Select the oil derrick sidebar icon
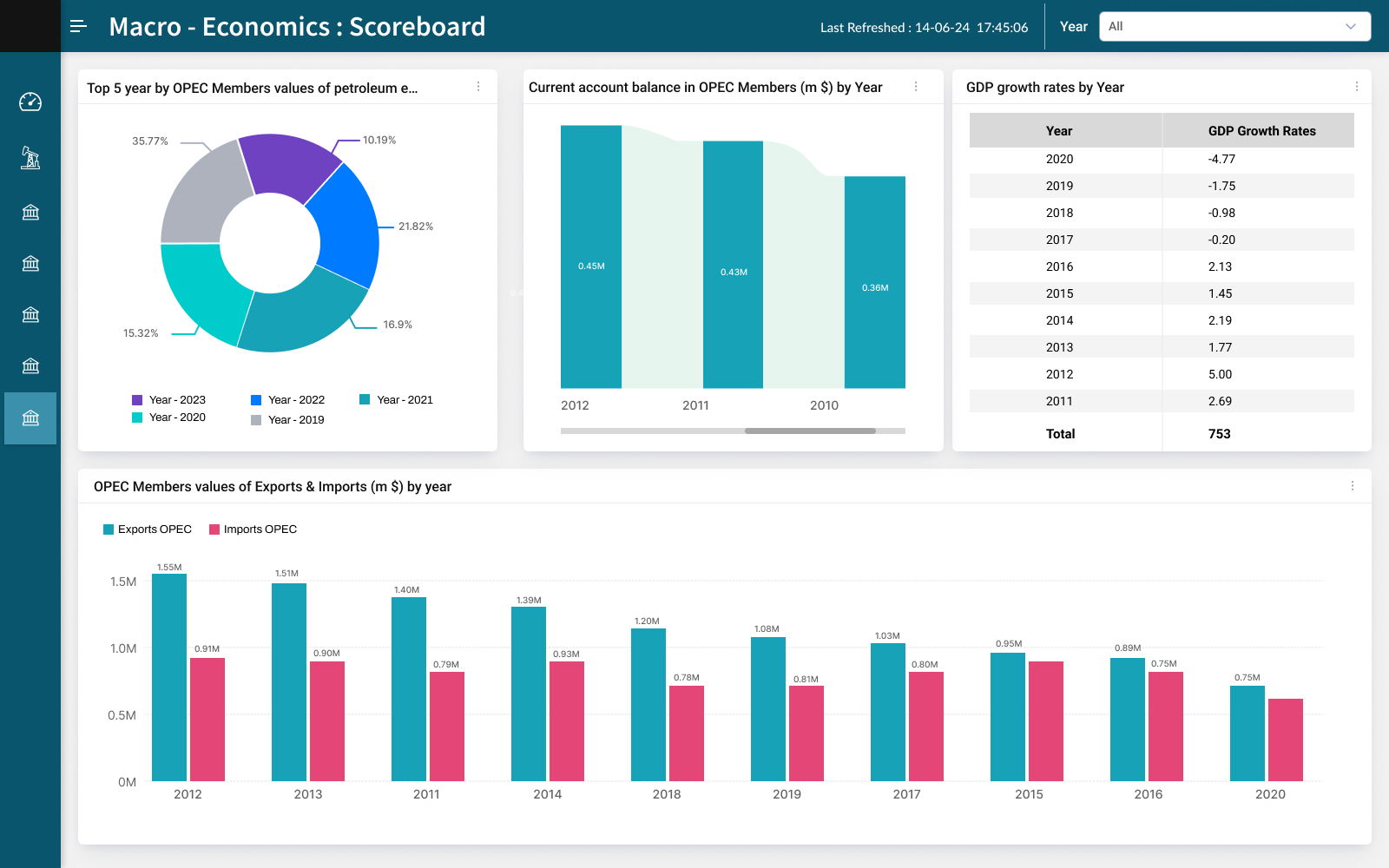Viewport: 1389px width, 868px height. point(30,157)
